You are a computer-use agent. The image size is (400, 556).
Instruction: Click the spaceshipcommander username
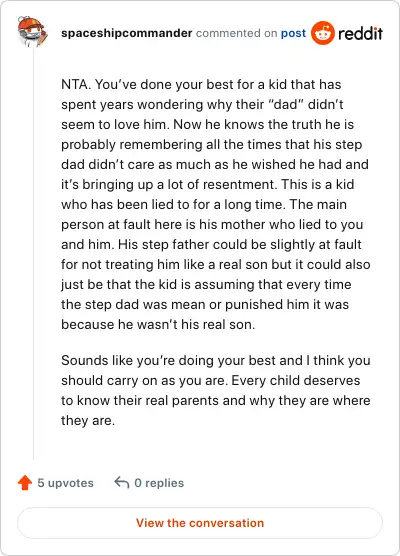127,33
